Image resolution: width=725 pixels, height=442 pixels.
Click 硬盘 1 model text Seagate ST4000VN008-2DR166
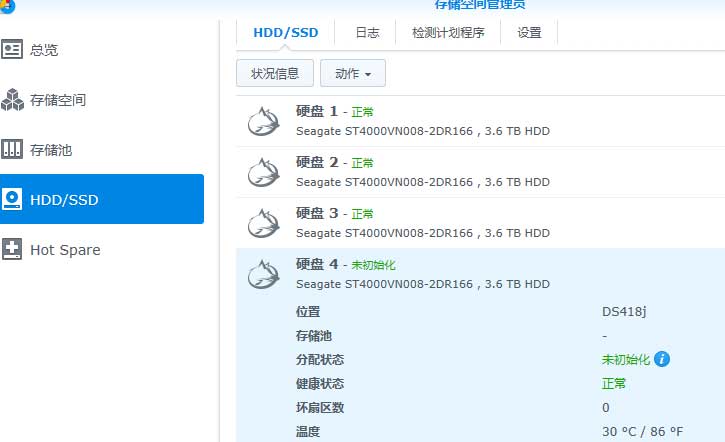click(x=385, y=131)
